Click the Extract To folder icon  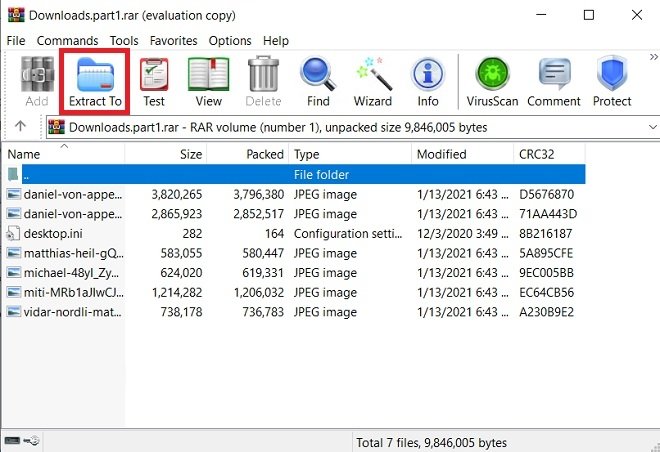coord(95,74)
